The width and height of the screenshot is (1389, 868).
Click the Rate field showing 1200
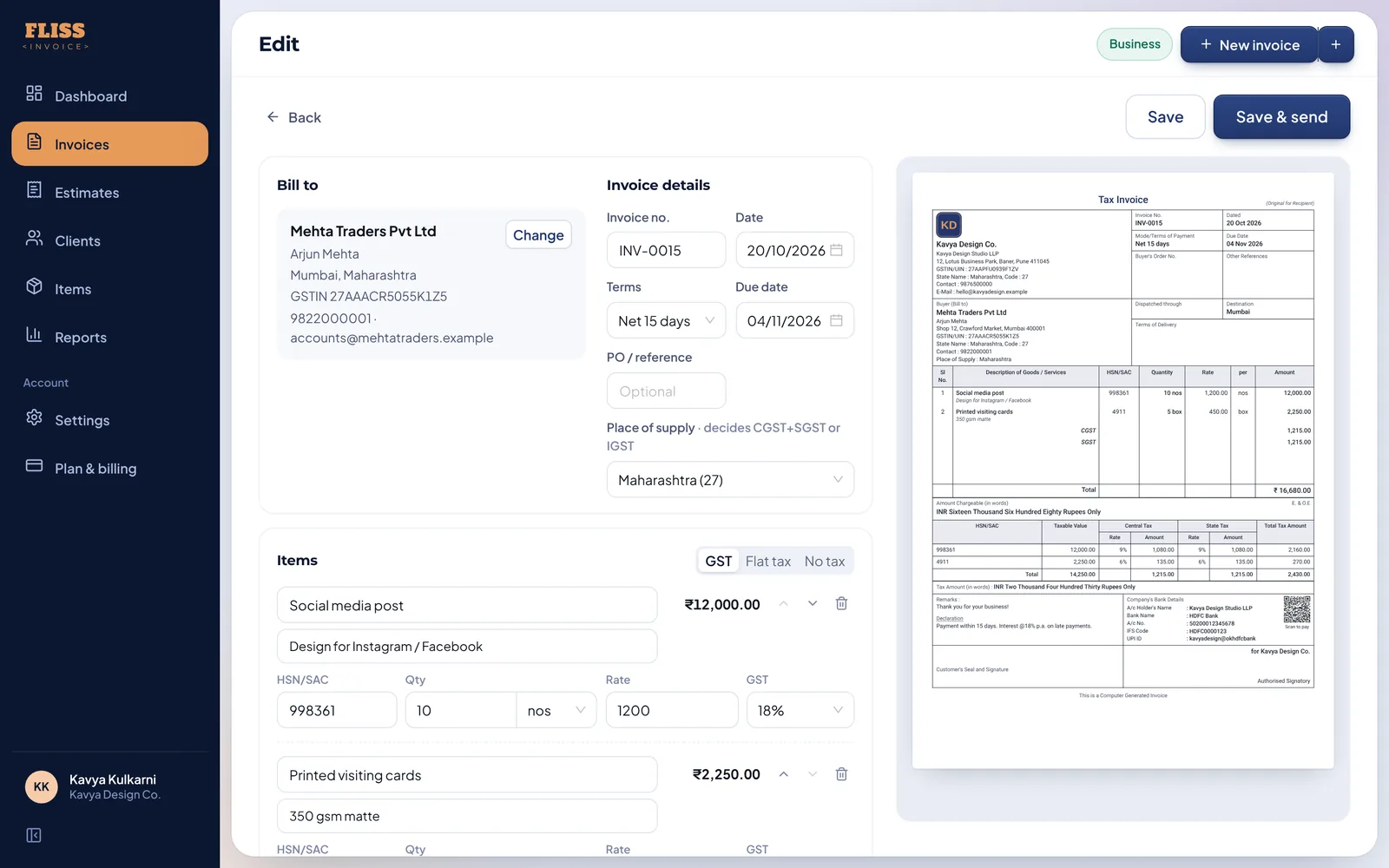pos(672,711)
